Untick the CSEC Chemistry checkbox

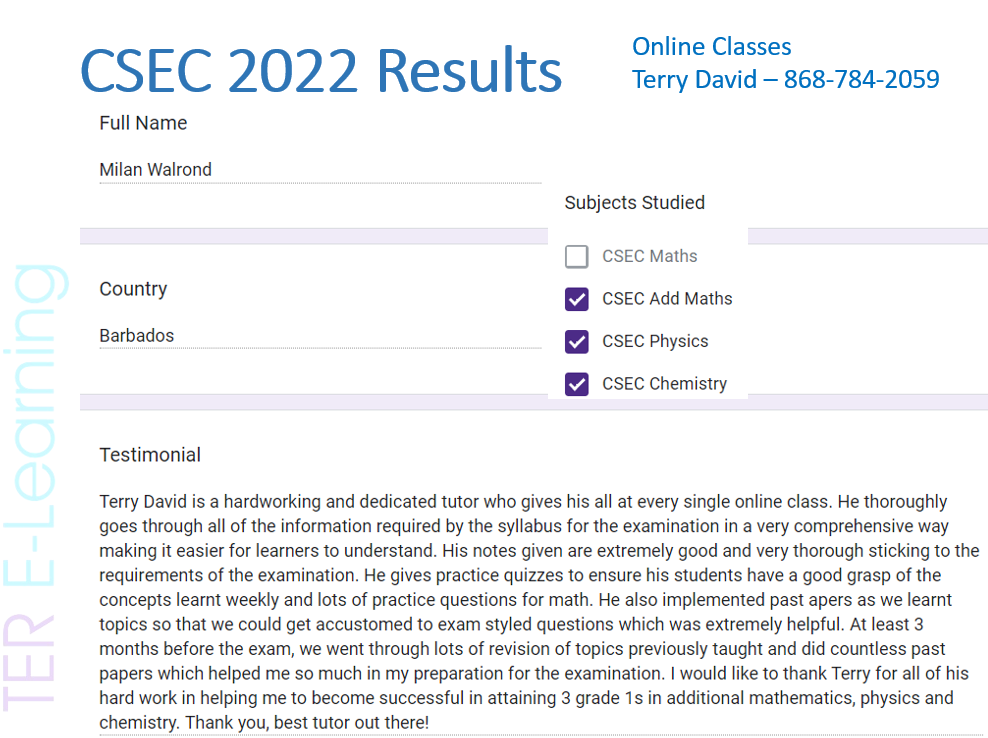pyautogui.click(x=577, y=384)
